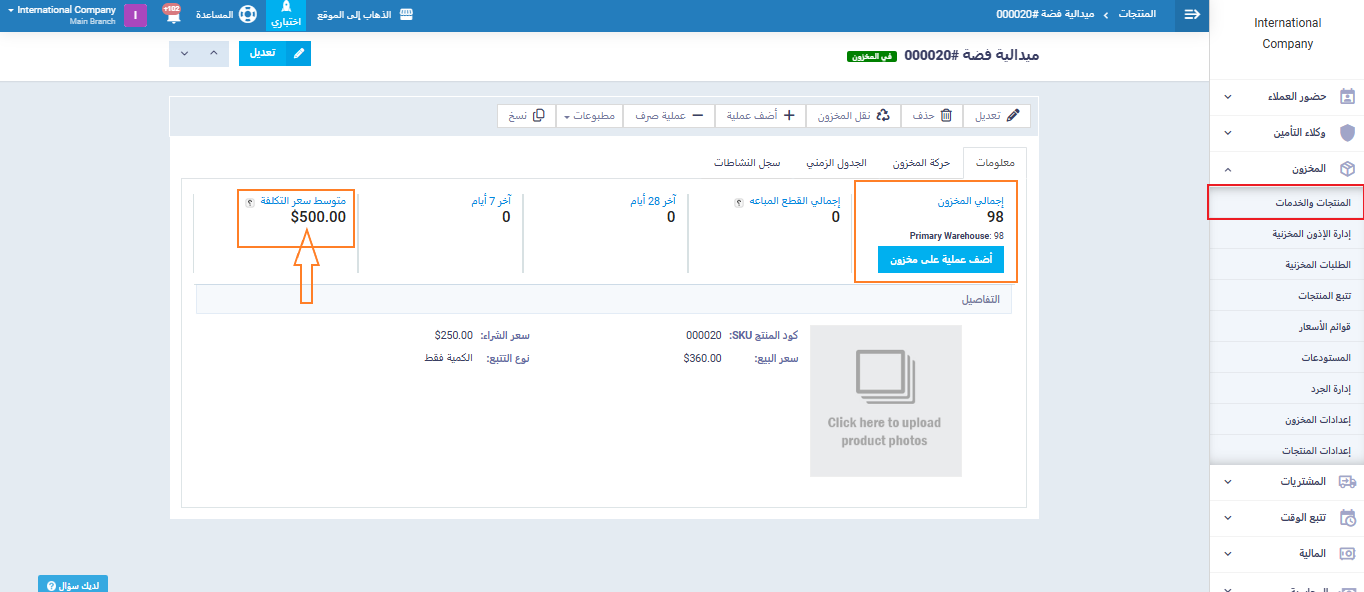Expand the Insurance Agents sidebar section

(1286, 133)
